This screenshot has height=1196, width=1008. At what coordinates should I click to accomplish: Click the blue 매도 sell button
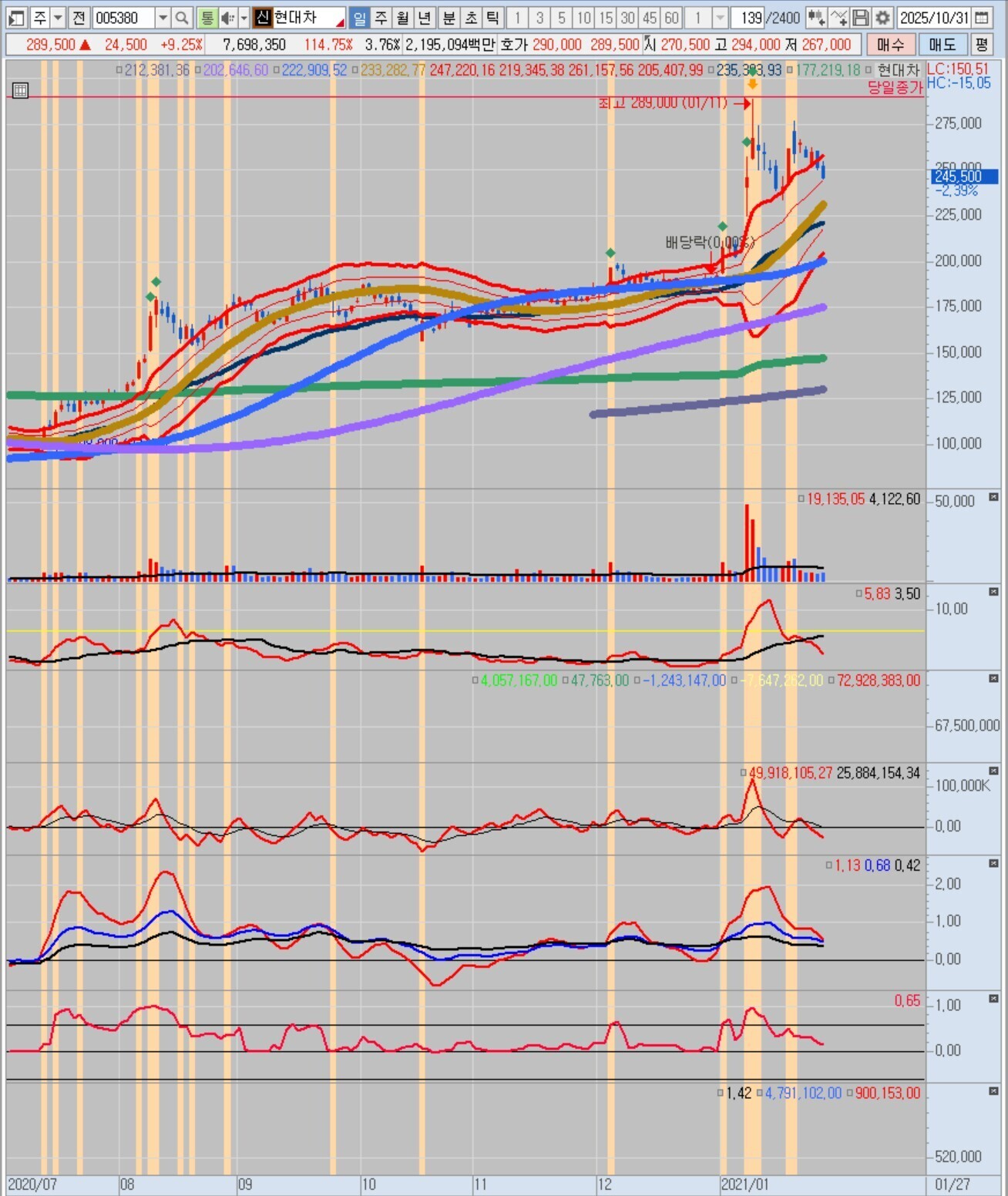[942, 45]
